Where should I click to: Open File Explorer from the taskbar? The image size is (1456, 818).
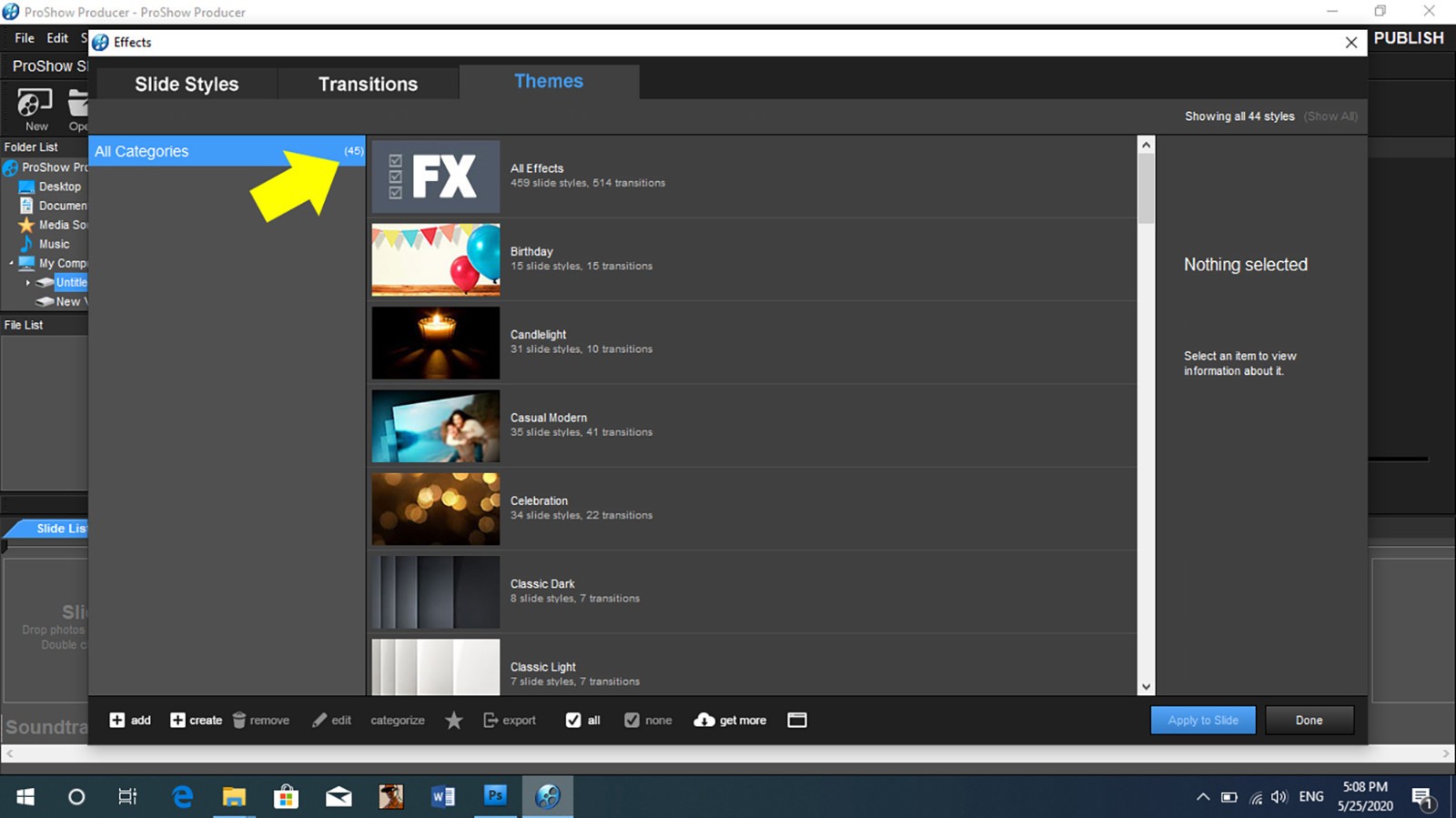(x=234, y=797)
